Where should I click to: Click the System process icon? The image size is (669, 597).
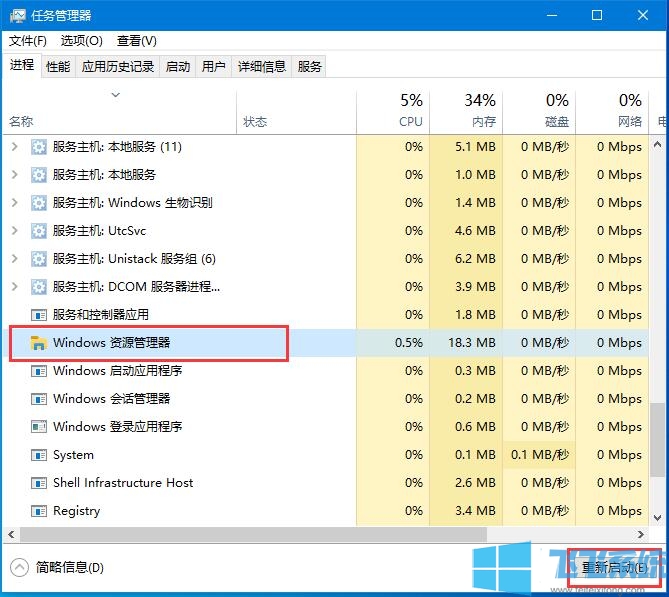[x=39, y=455]
